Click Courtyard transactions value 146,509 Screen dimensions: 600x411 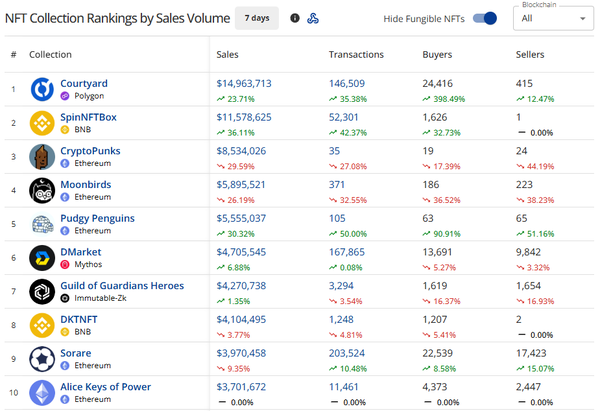click(347, 83)
